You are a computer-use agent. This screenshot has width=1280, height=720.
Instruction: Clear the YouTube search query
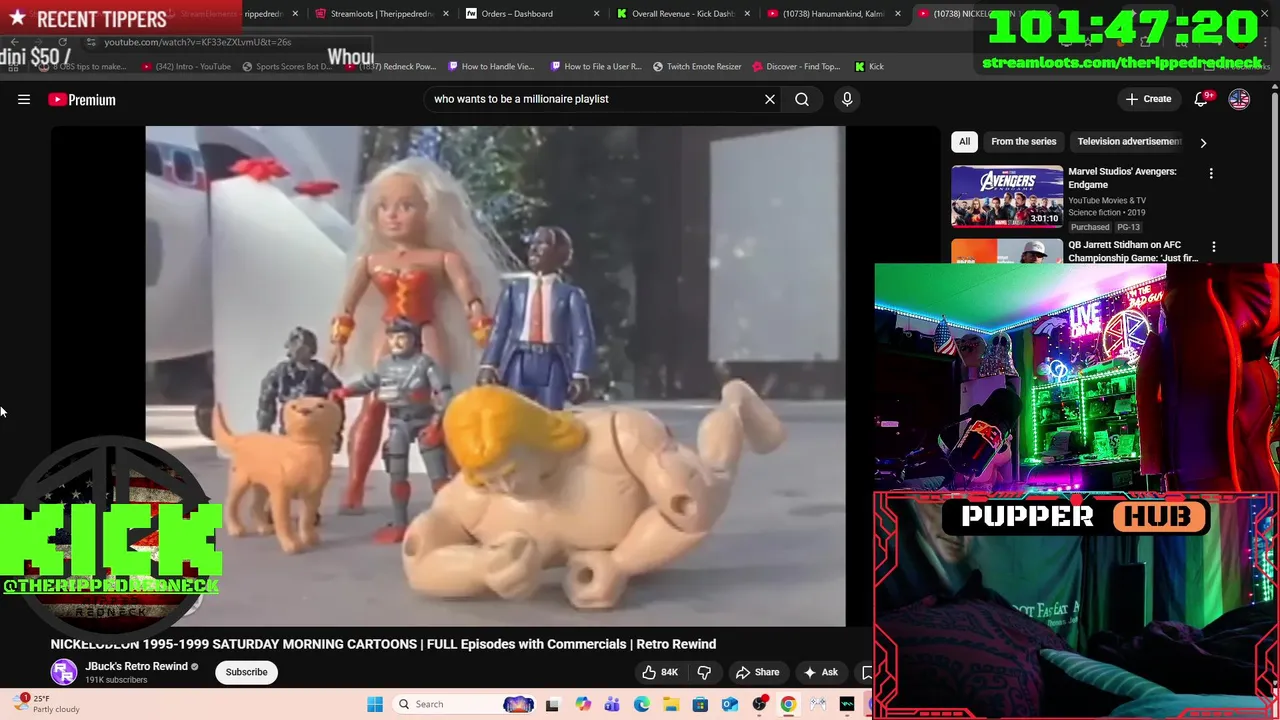pos(770,99)
